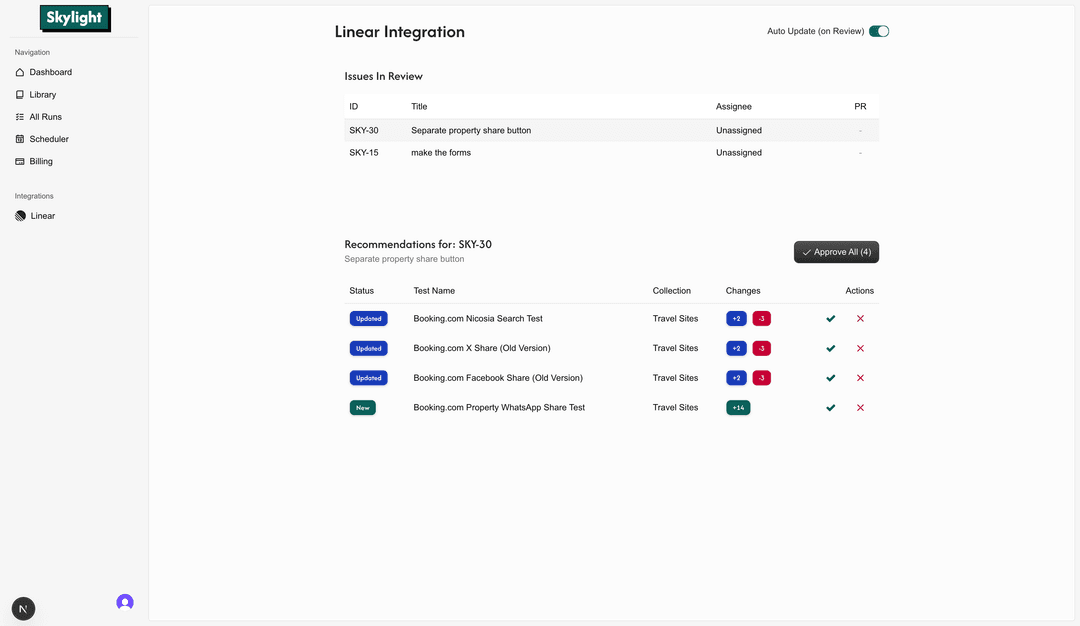Click Updated badge for Nicosia Search Test
This screenshot has width=1080, height=626.
click(368, 319)
